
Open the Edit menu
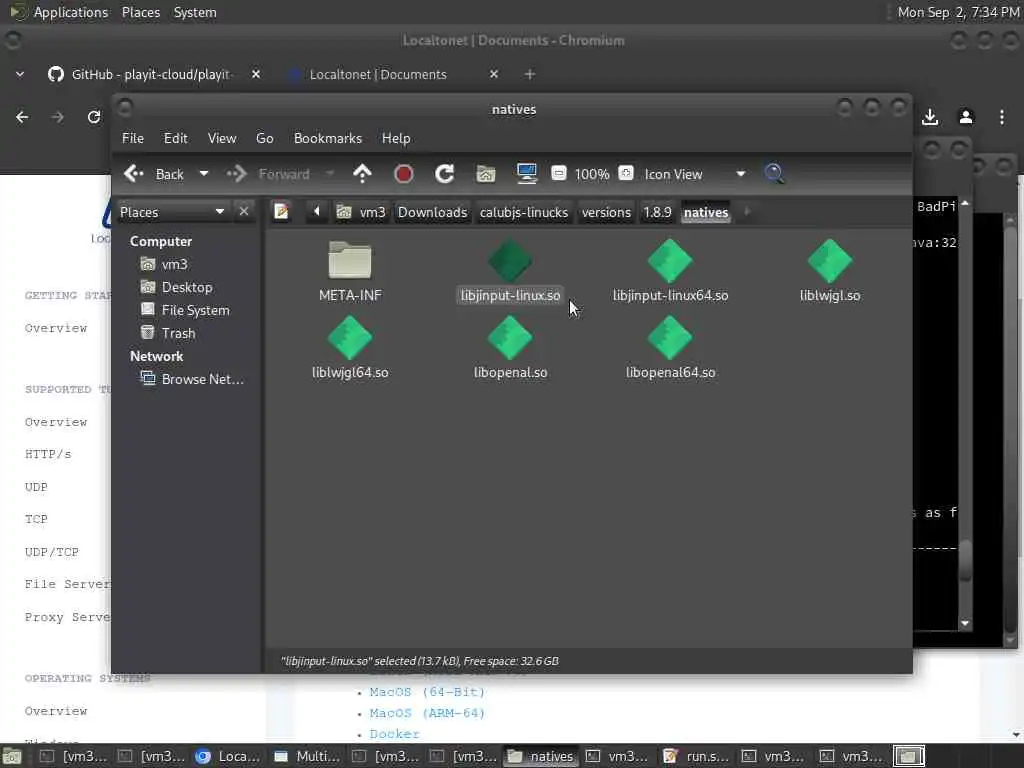coord(175,138)
